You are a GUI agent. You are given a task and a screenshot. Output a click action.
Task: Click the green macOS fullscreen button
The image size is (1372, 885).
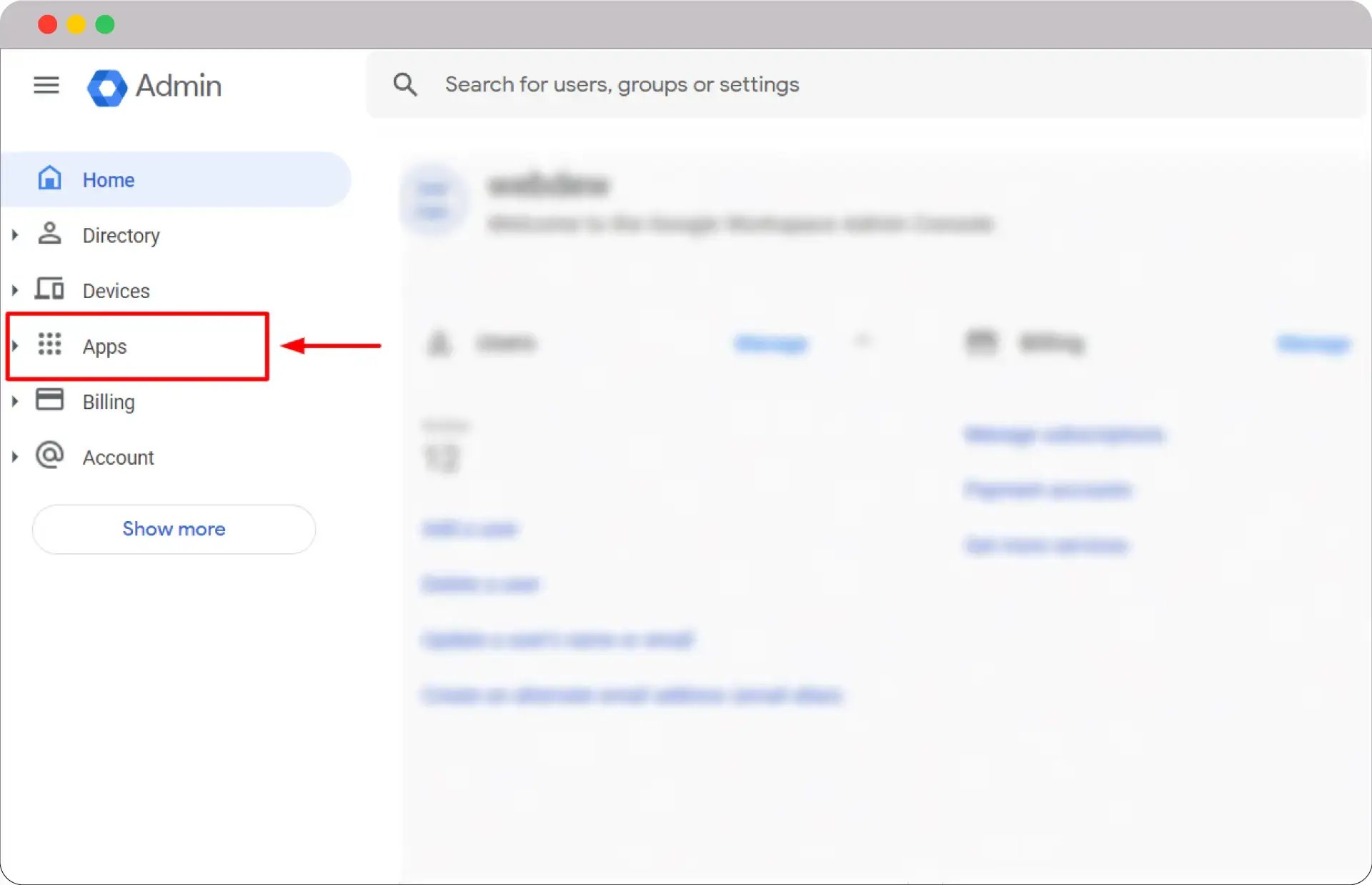[105, 24]
